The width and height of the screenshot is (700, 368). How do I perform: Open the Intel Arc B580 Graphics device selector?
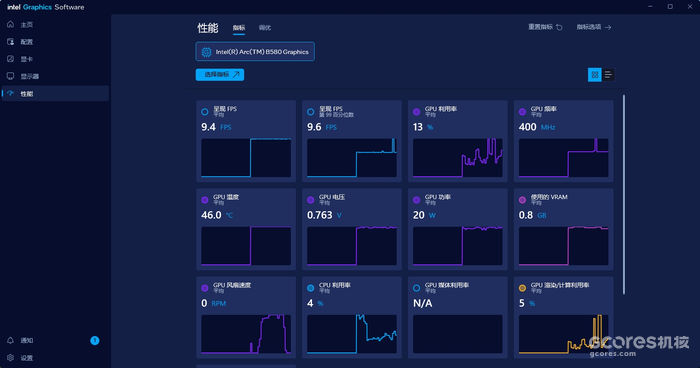click(255, 52)
